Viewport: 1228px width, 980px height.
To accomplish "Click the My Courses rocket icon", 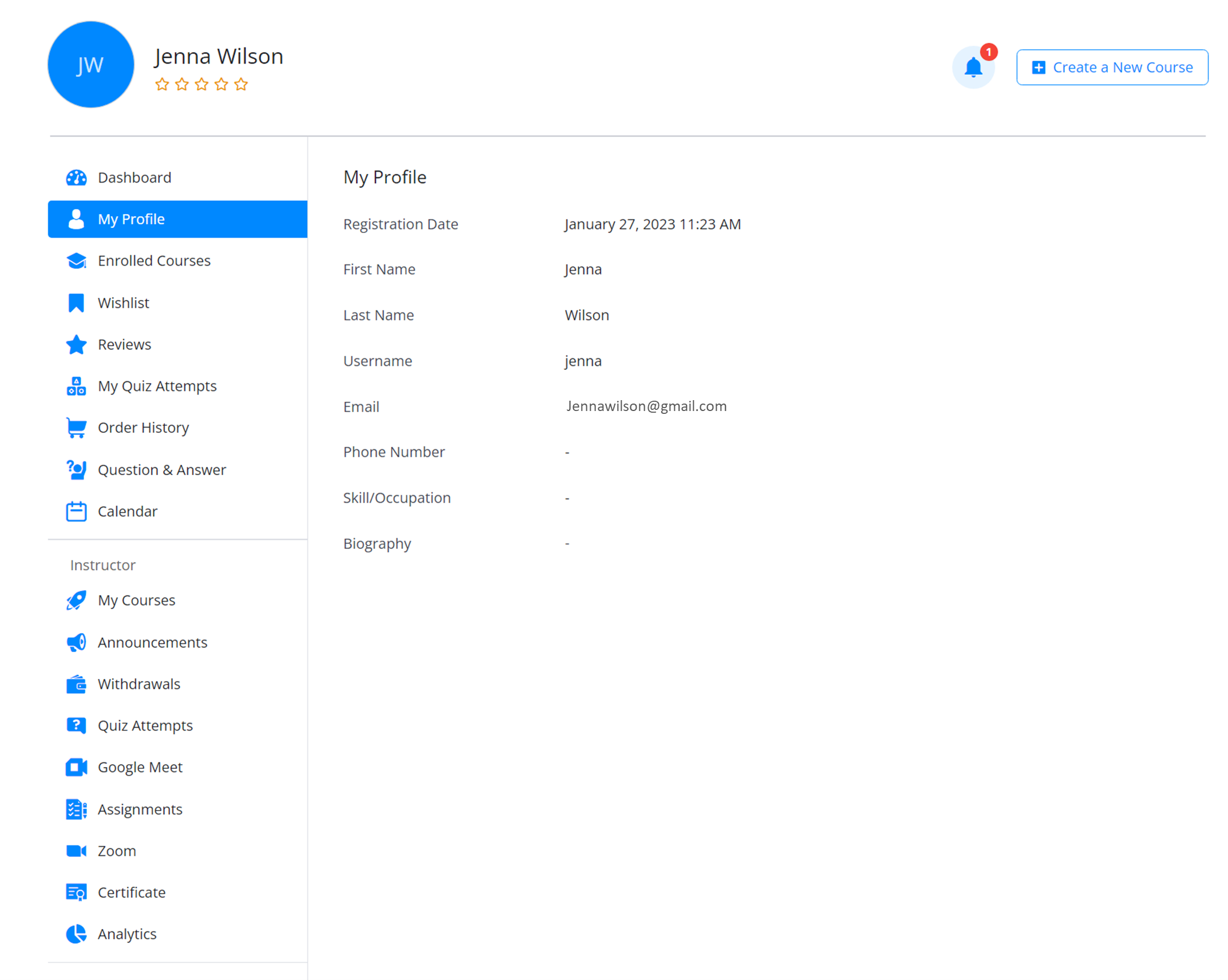I will point(76,600).
